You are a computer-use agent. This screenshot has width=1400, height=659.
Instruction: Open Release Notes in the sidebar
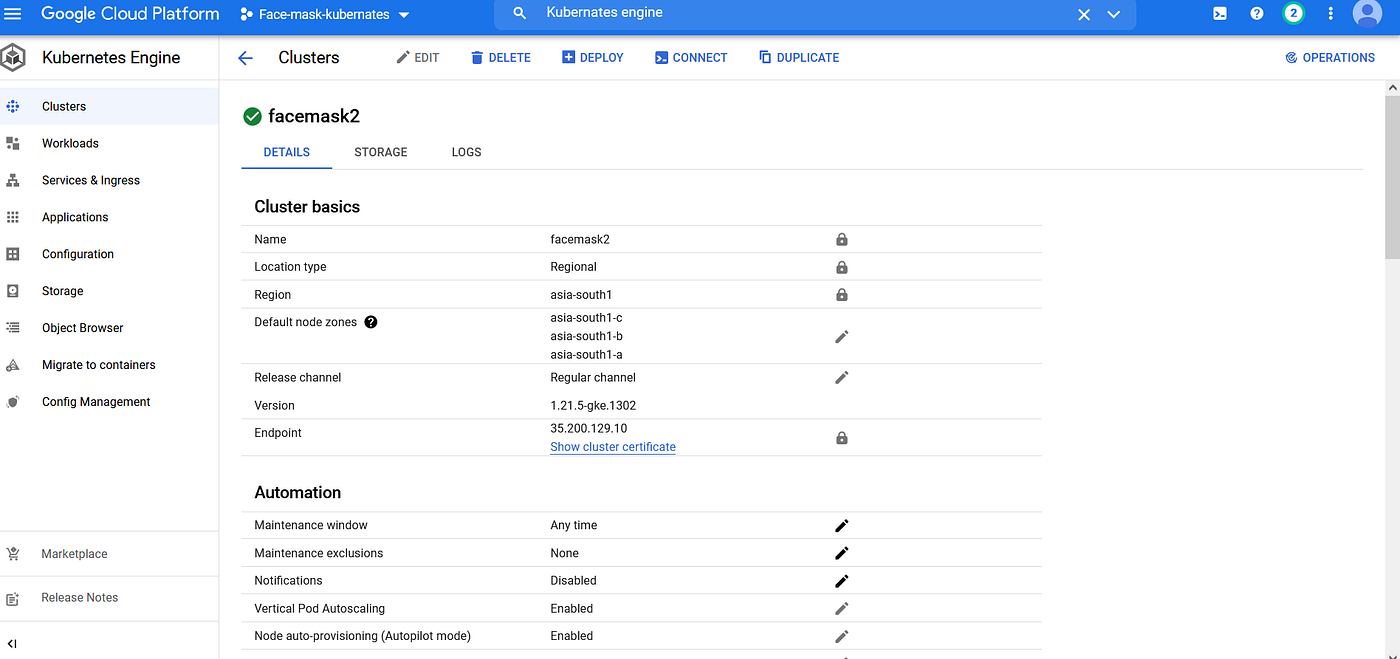pos(109,598)
